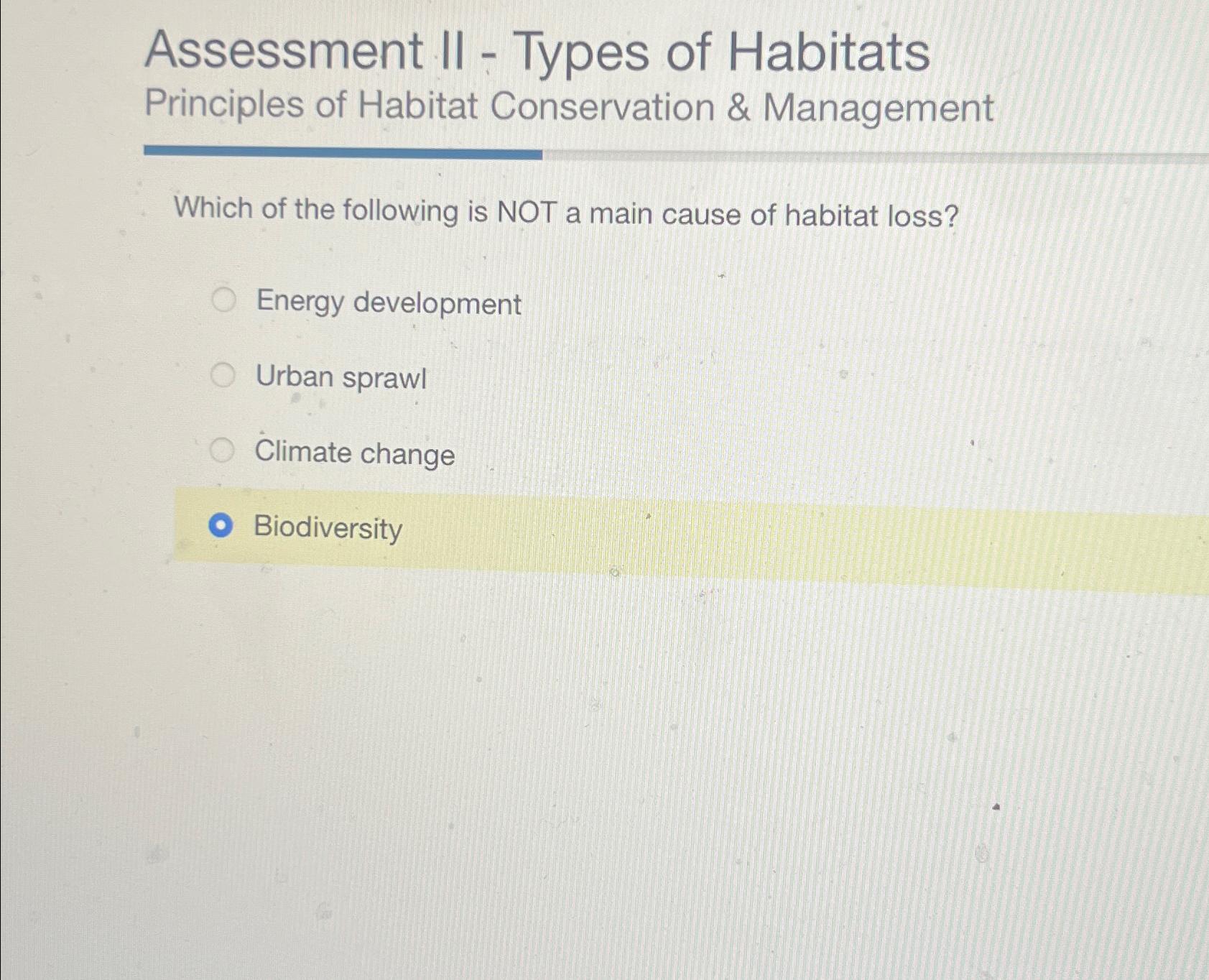Click the empty circle beside Energy development
This screenshot has width=1209, height=980.
(x=223, y=300)
